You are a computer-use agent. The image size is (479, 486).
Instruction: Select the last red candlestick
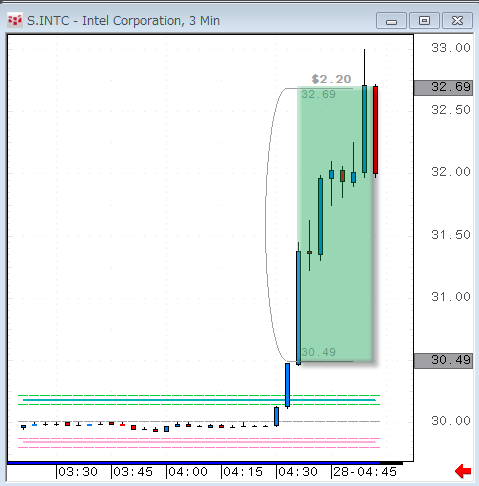click(x=375, y=130)
